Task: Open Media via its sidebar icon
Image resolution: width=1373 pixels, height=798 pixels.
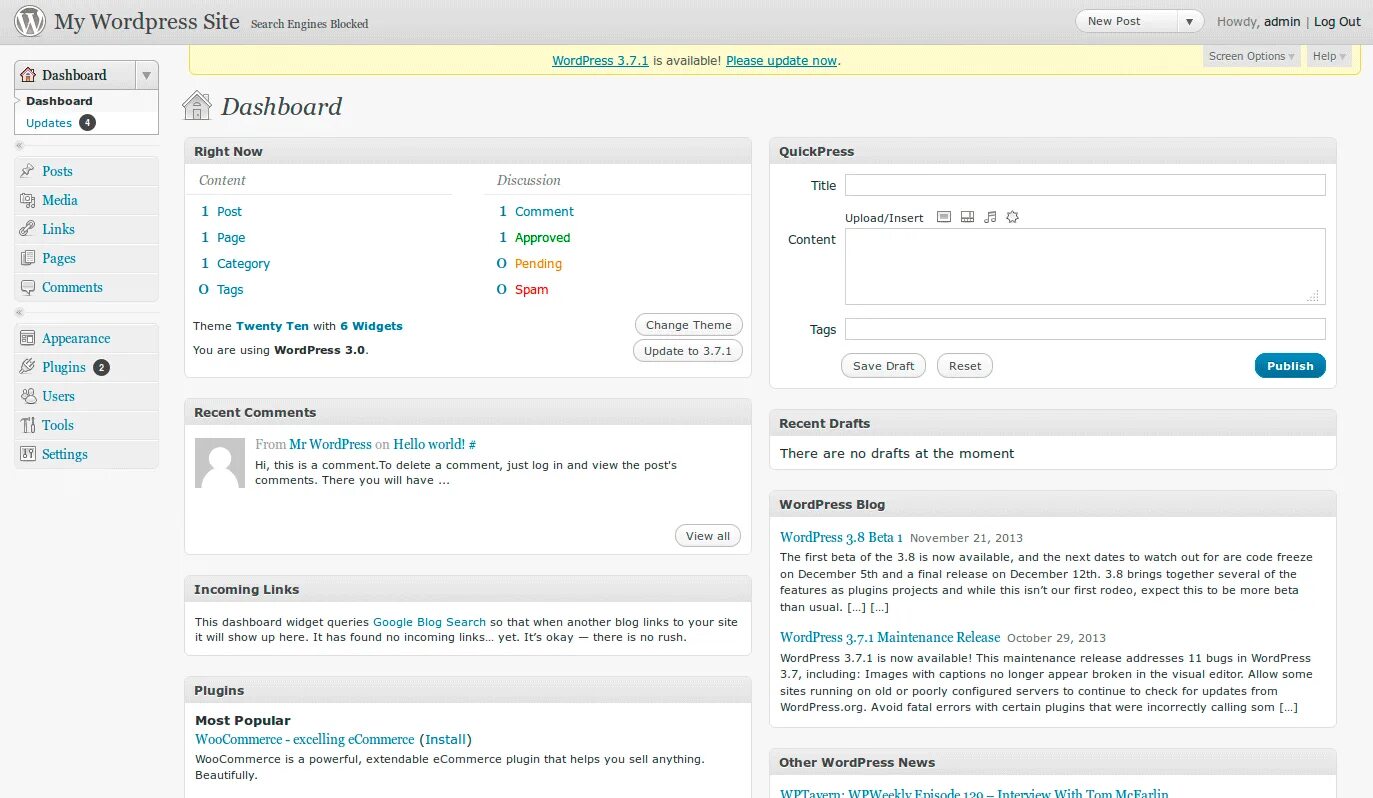Action: point(28,200)
